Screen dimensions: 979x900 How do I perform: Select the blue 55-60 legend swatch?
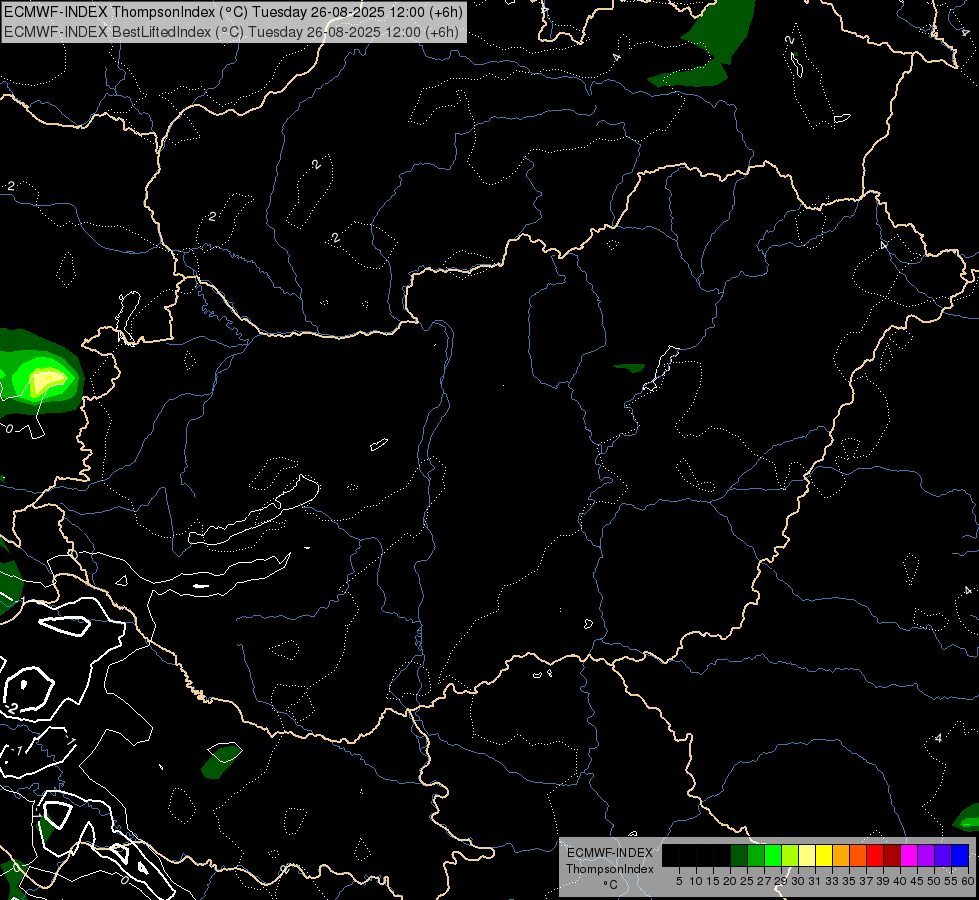pos(960,855)
